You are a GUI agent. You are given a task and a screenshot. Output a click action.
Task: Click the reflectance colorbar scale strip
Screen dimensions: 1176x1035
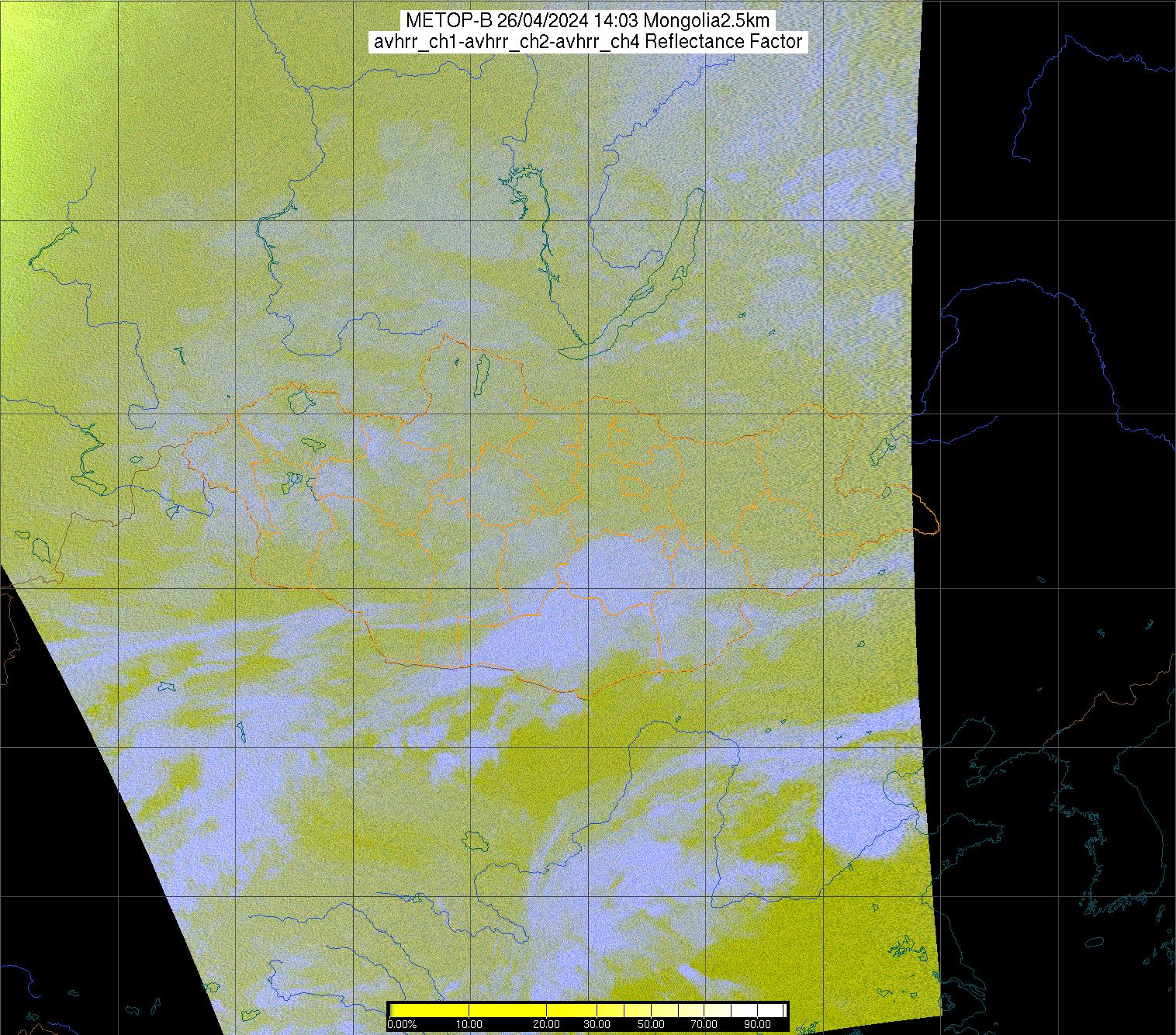click(587, 1010)
